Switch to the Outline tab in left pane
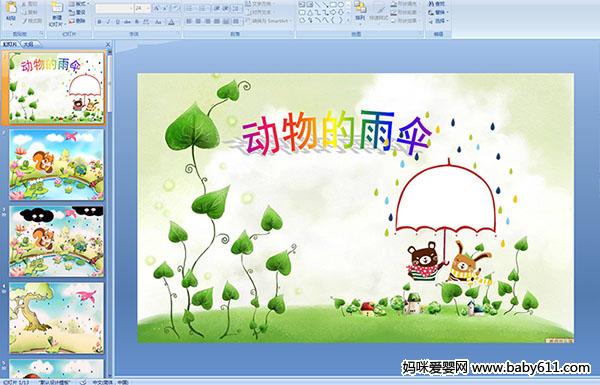The width and height of the screenshot is (600, 385). 28,44
